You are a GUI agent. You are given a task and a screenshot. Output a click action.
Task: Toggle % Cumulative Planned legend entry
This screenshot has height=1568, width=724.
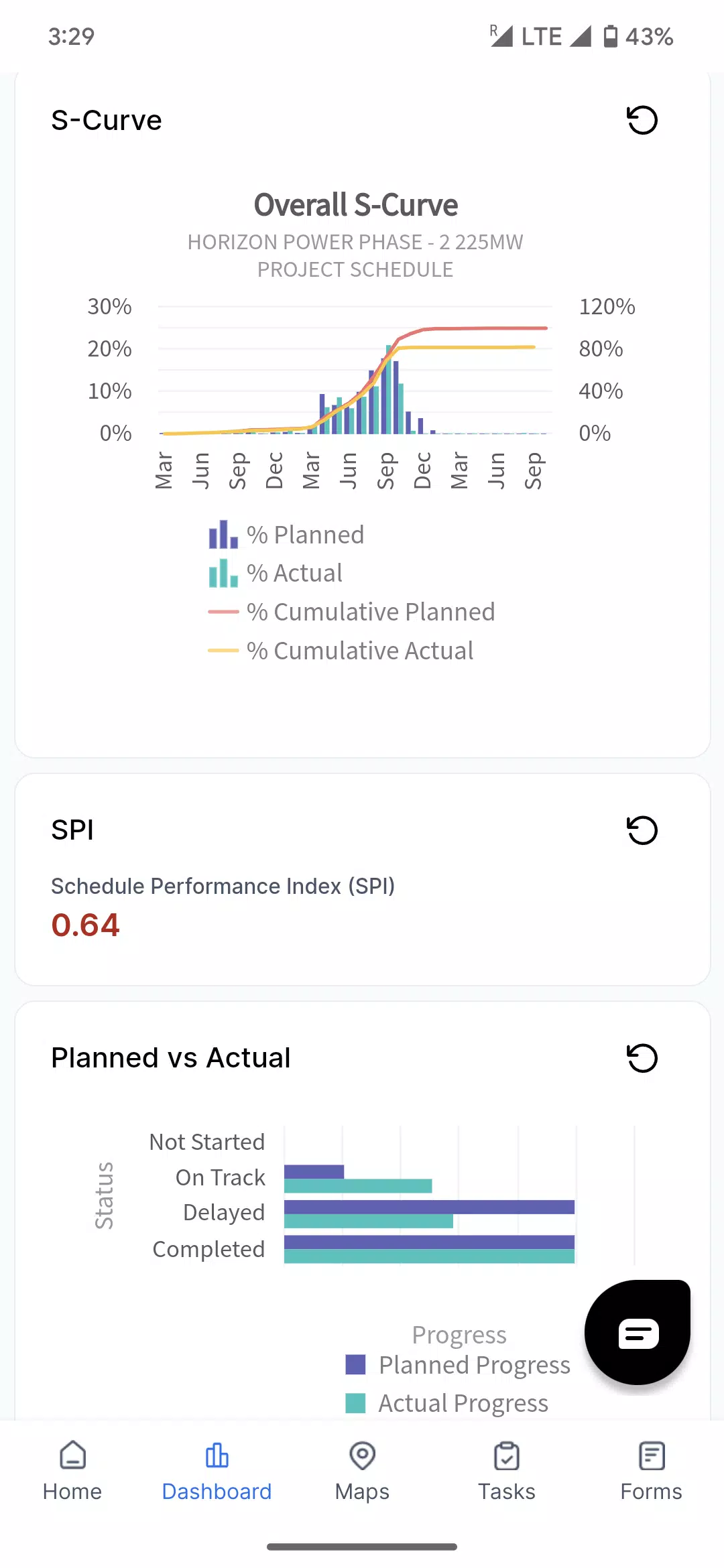[351, 612]
